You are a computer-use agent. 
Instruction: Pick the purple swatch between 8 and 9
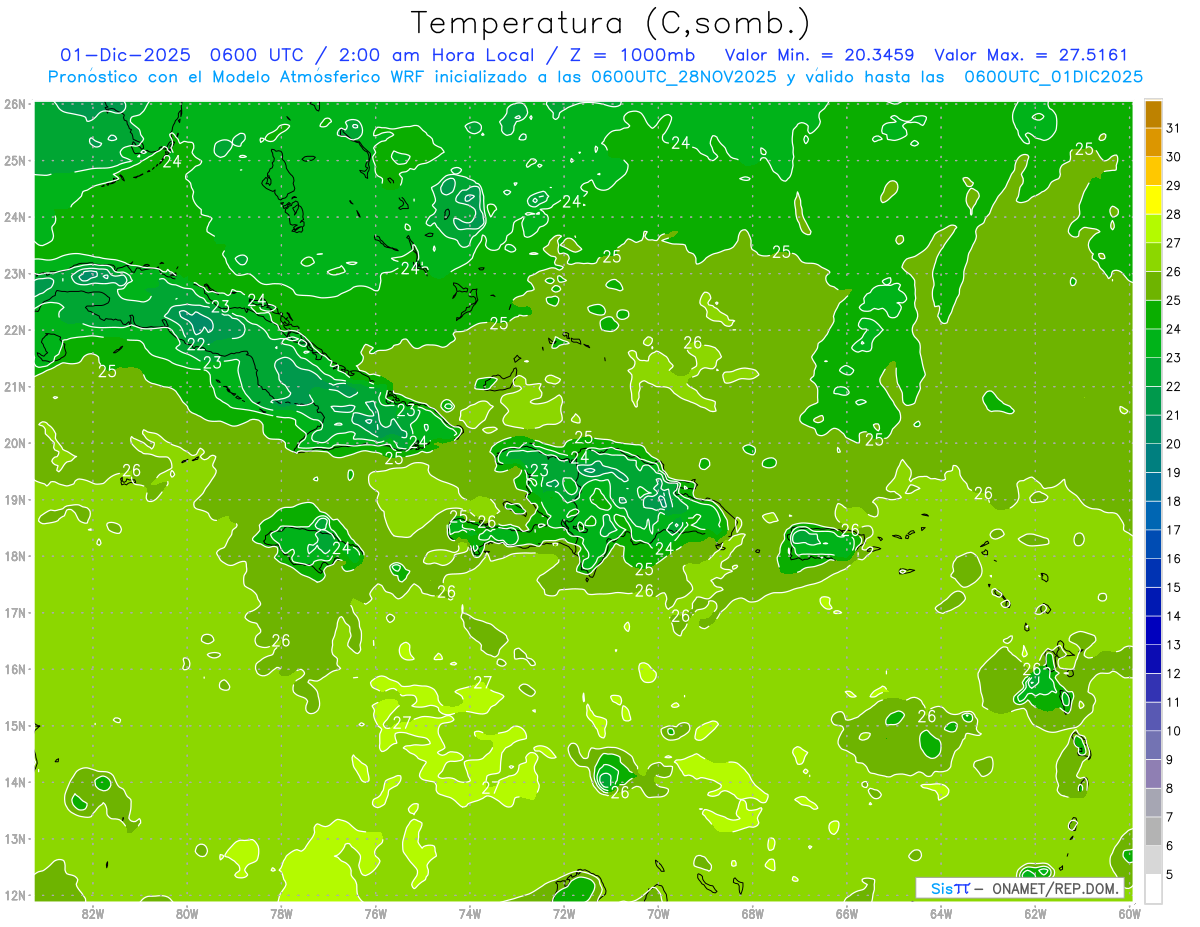tap(1153, 774)
